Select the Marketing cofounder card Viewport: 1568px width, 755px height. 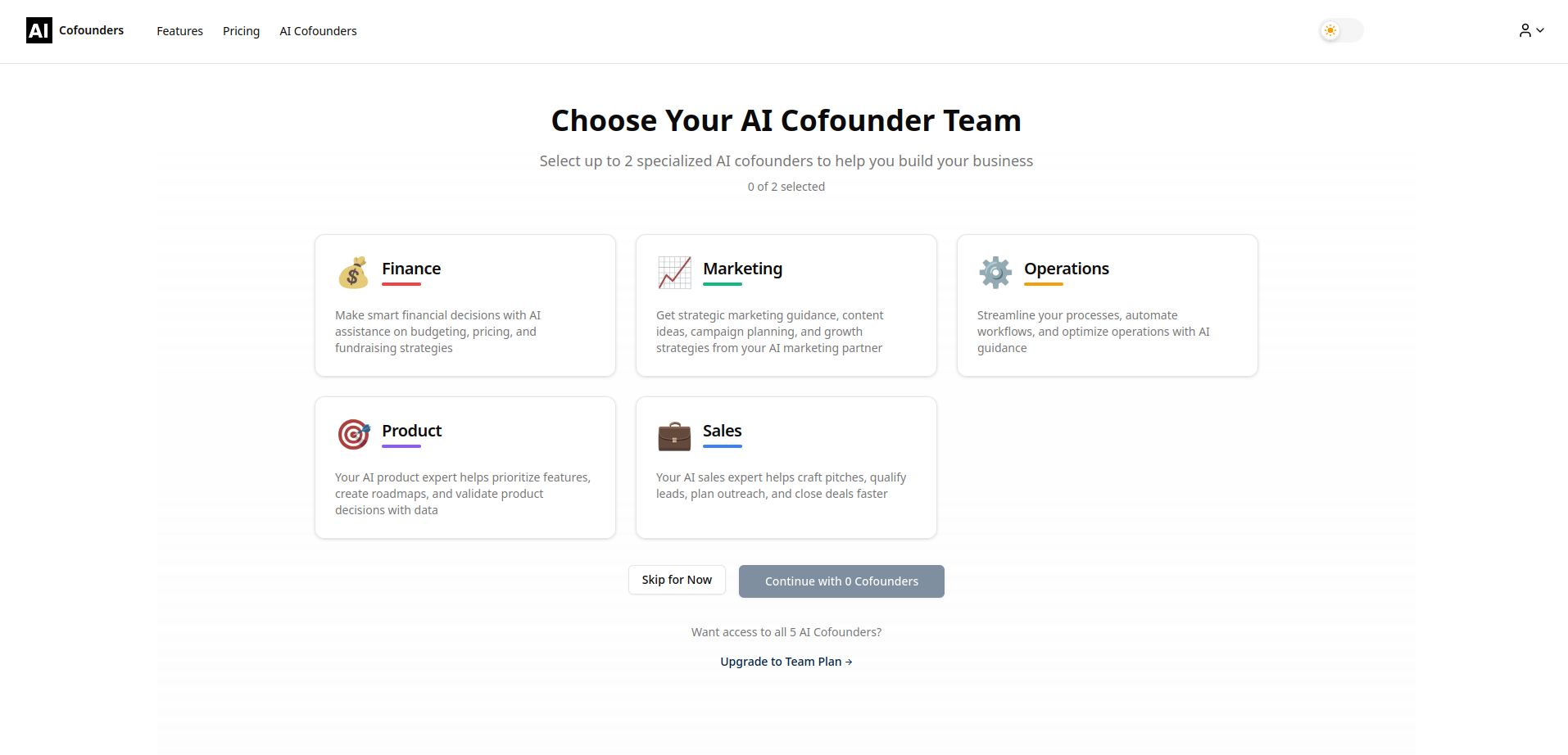[786, 305]
